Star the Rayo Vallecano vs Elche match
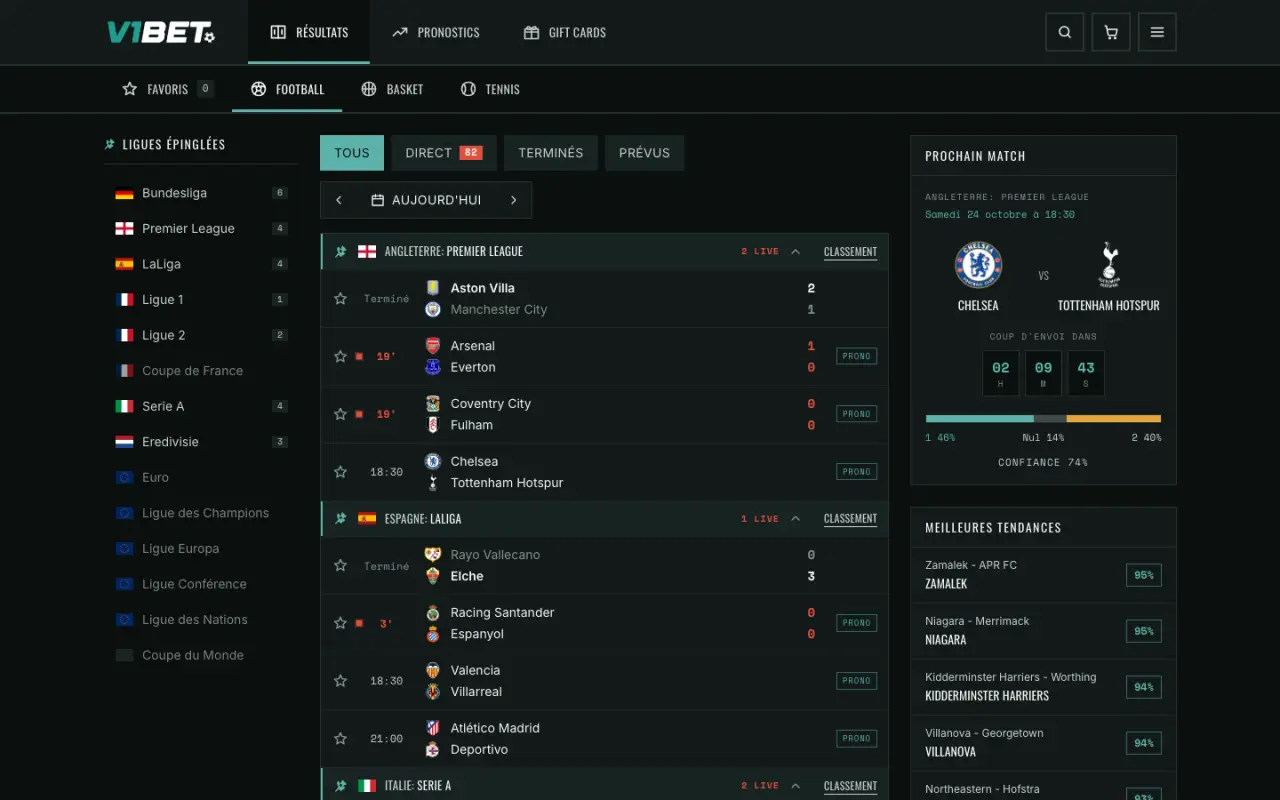Viewport: 1280px width, 800px height. click(340, 566)
